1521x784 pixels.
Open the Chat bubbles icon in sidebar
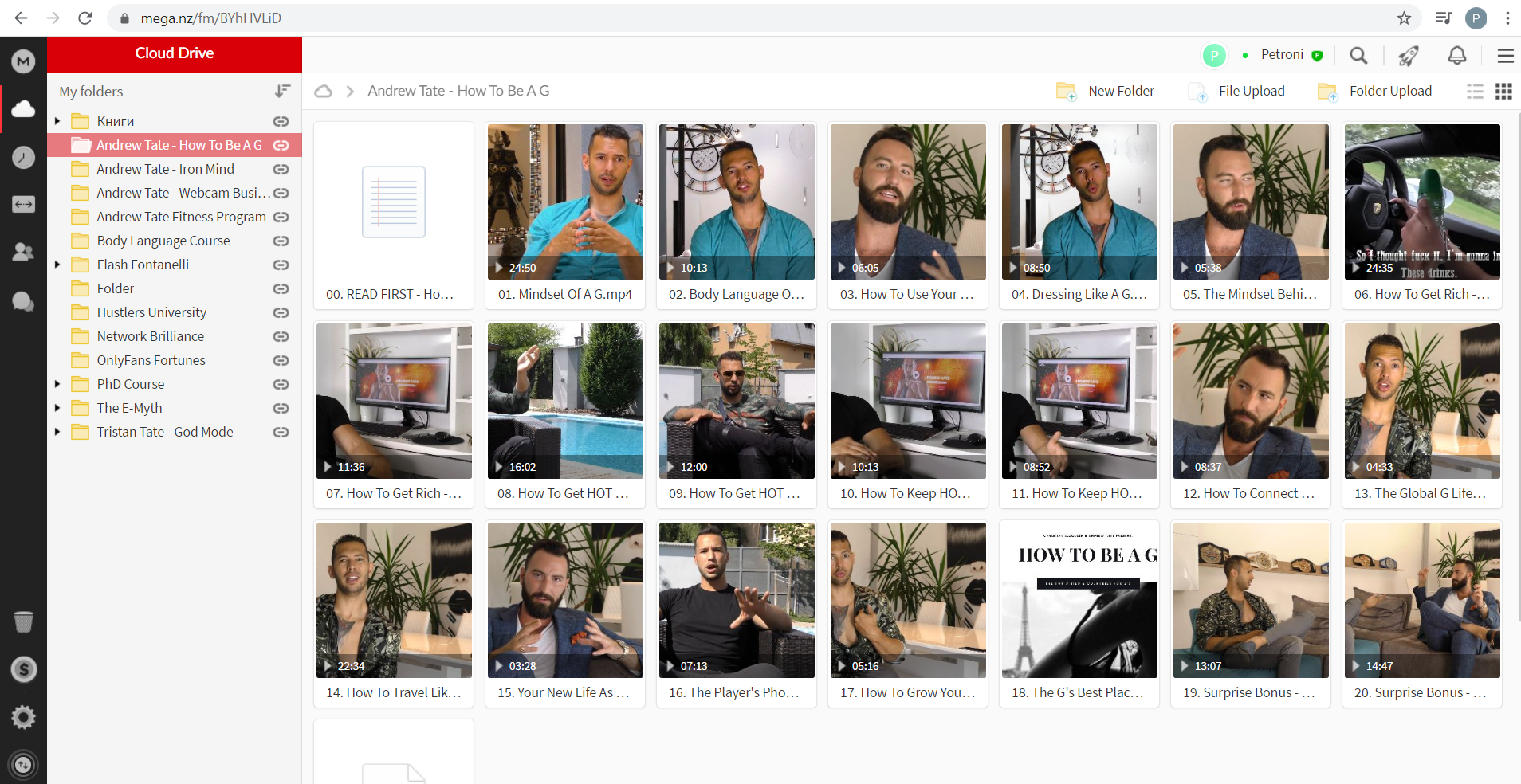23,300
